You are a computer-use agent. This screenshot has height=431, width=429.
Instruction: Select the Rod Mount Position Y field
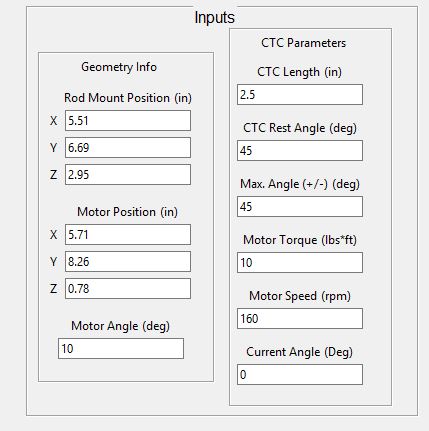[128, 148]
